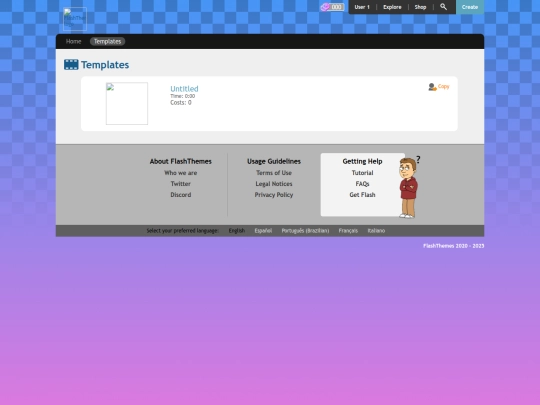Image resolution: width=540 pixels, height=405 pixels.
Task: Open Privacy Policy link
Action: (x=274, y=195)
